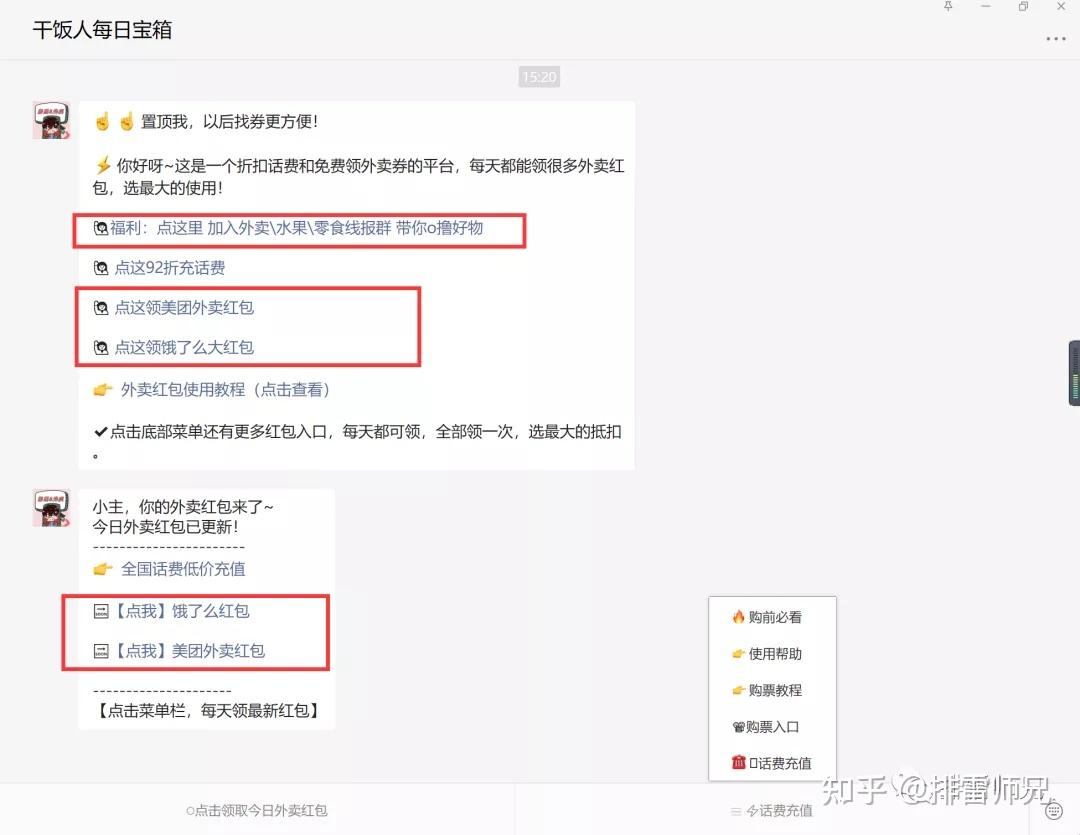Image resolution: width=1080 pixels, height=835 pixels.
Task: Click the sender avatar of the second message
Action: pyautogui.click(x=52, y=508)
